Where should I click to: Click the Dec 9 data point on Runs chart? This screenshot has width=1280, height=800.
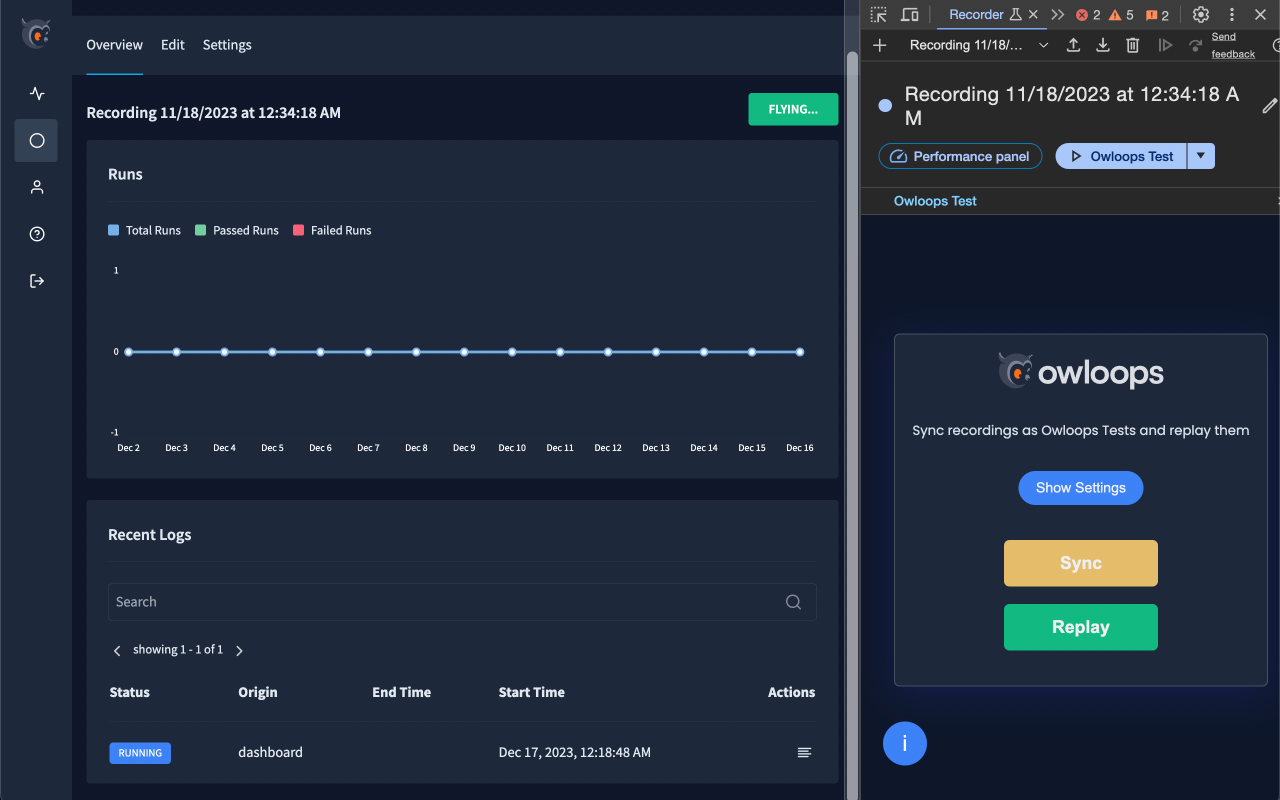464,352
